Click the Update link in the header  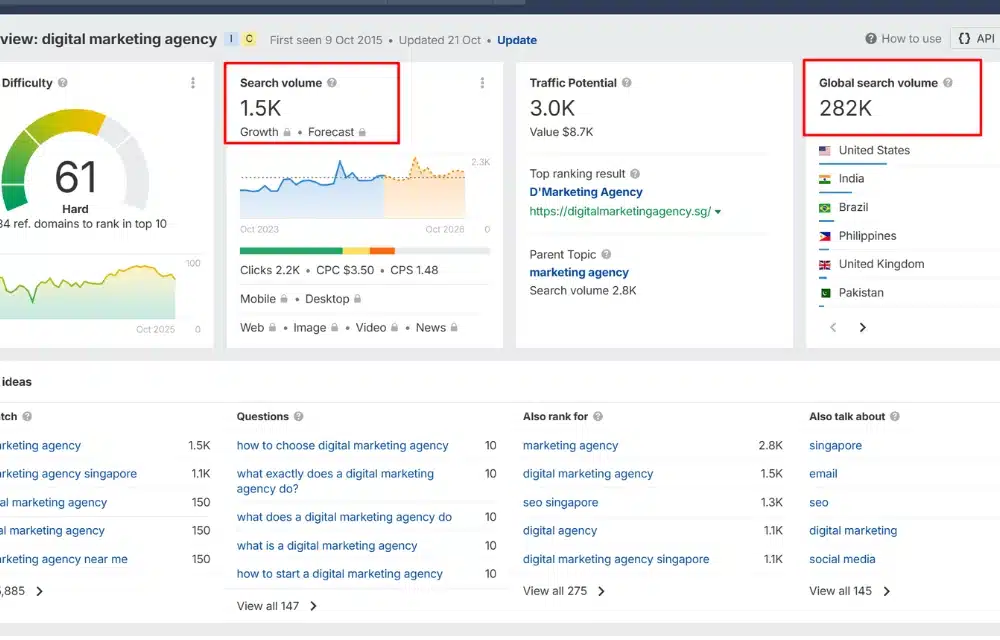516,39
